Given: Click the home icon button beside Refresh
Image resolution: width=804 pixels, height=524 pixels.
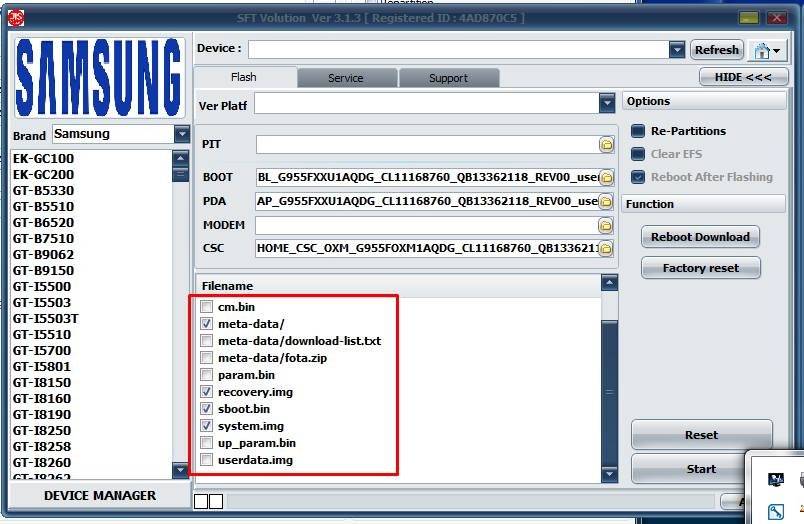Looking at the screenshot, I should pos(767,50).
